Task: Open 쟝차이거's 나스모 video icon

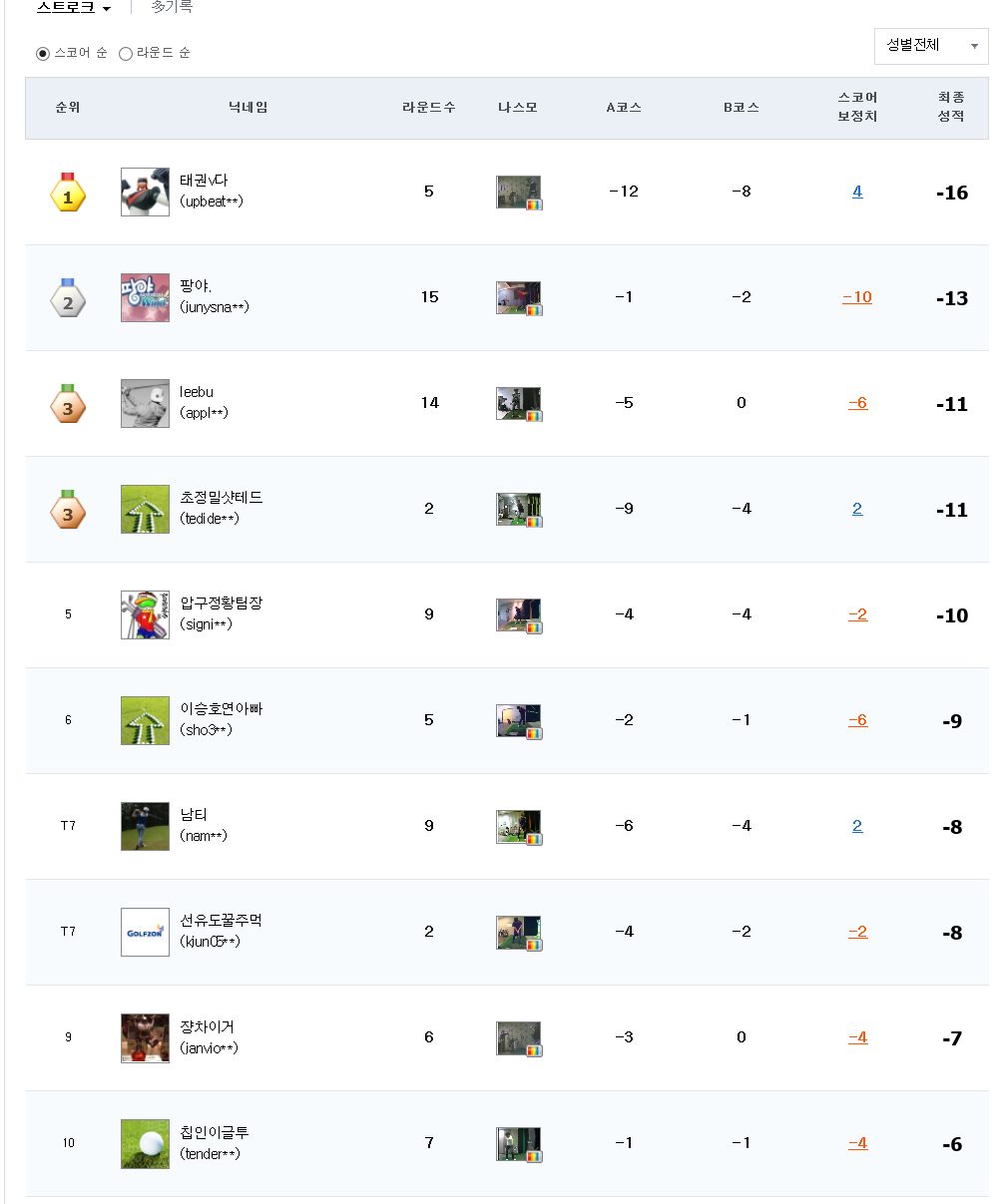Action: tap(518, 1038)
